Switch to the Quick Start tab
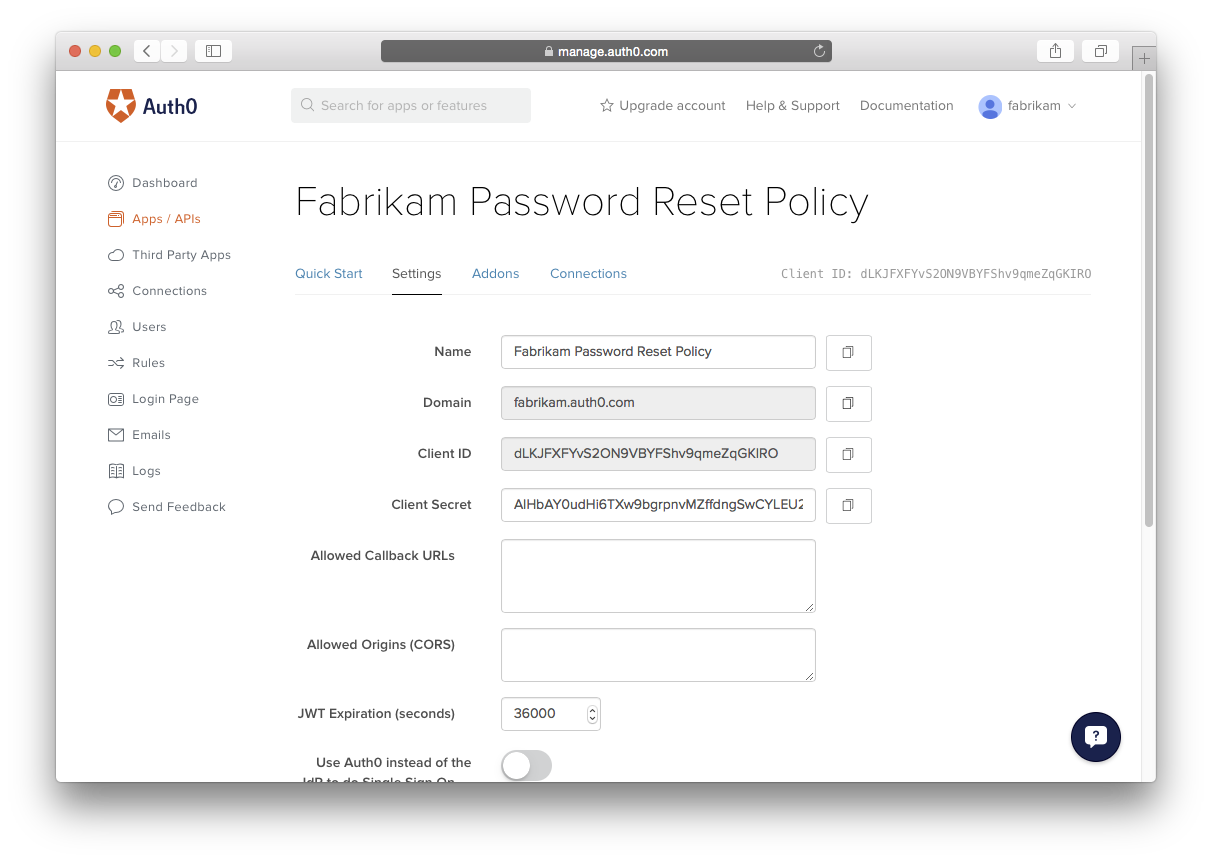Image resolution: width=1212 pixels, height=862 pixels. click(x=329, y=273)
